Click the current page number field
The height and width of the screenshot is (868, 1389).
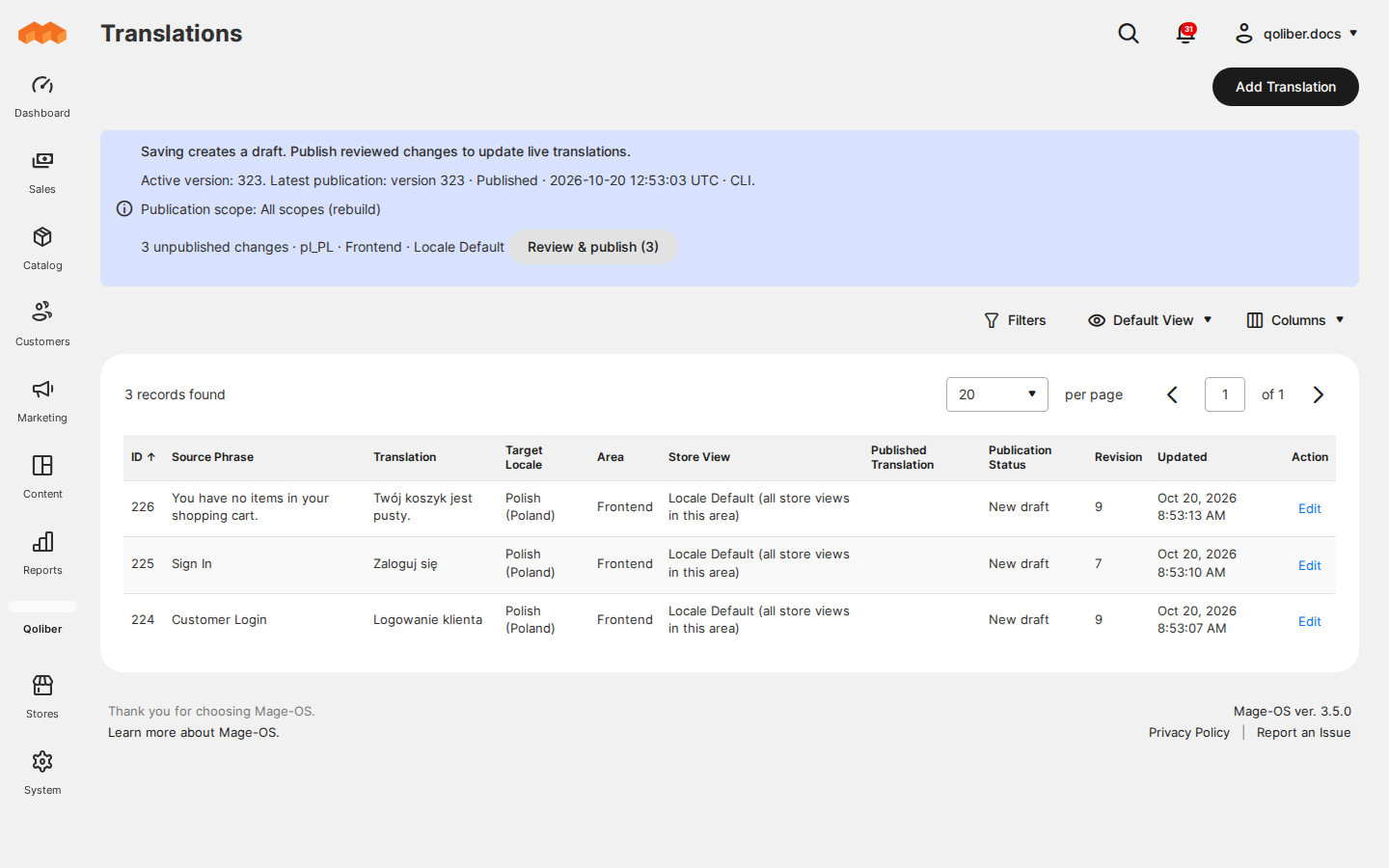tap(1225, 394)
